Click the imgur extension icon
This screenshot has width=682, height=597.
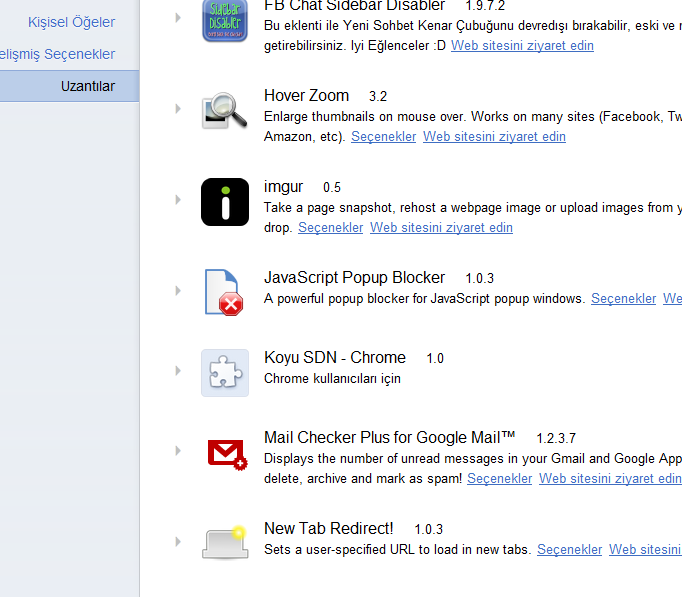tap(225, 202)
